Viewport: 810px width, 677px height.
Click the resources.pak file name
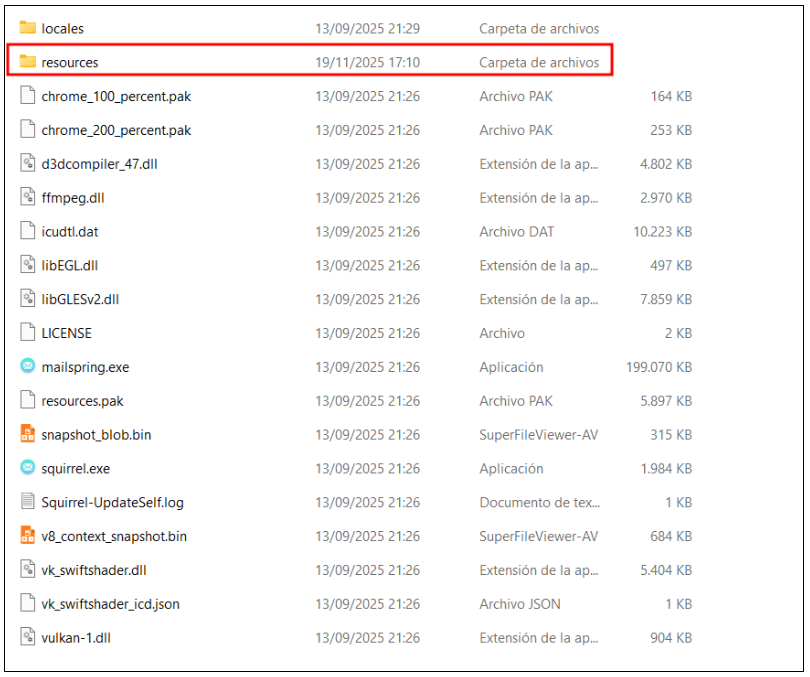83,401
